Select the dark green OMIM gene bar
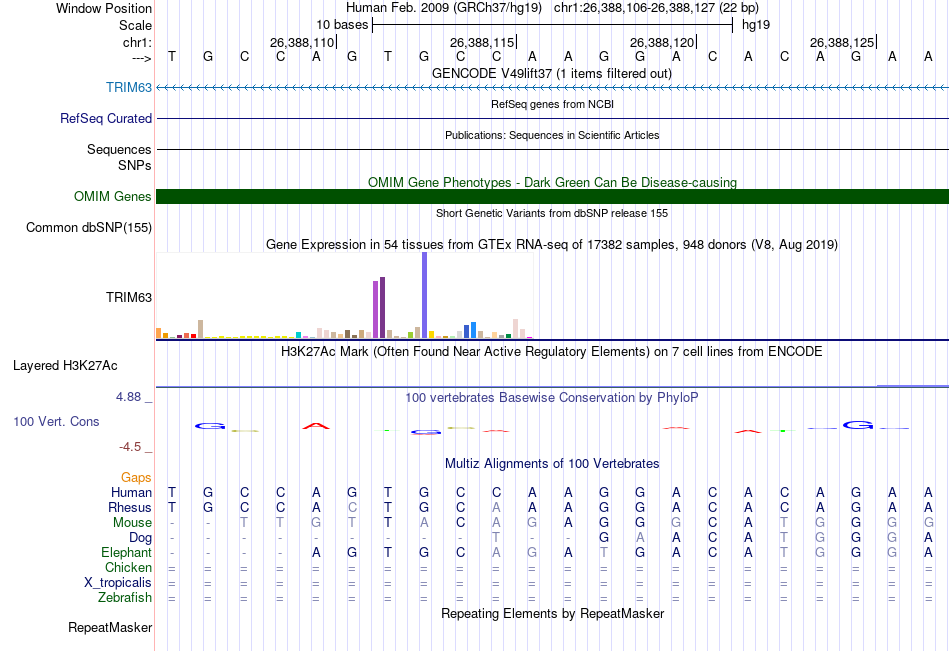The height and width of the screenshot is (651, 950). coord(552,196)
